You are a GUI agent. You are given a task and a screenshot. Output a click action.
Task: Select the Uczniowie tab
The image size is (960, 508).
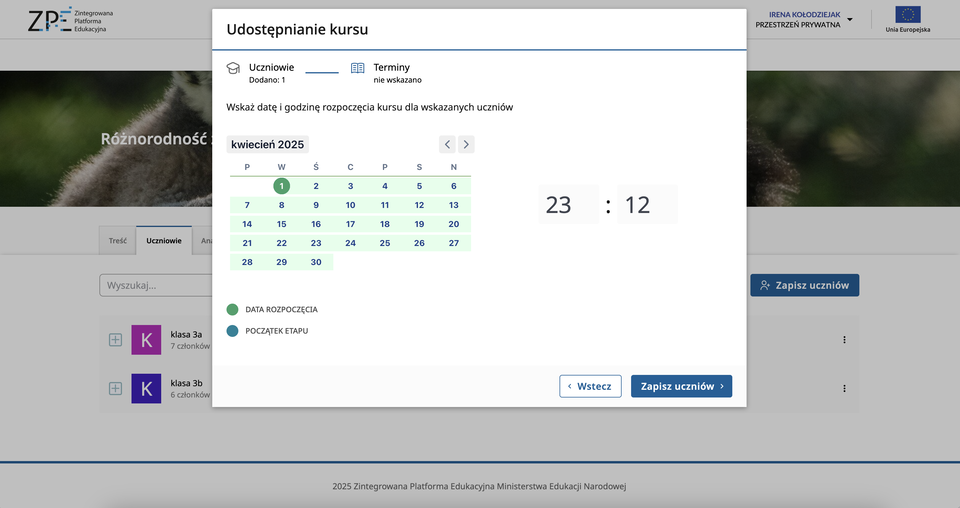pos(164,241)
